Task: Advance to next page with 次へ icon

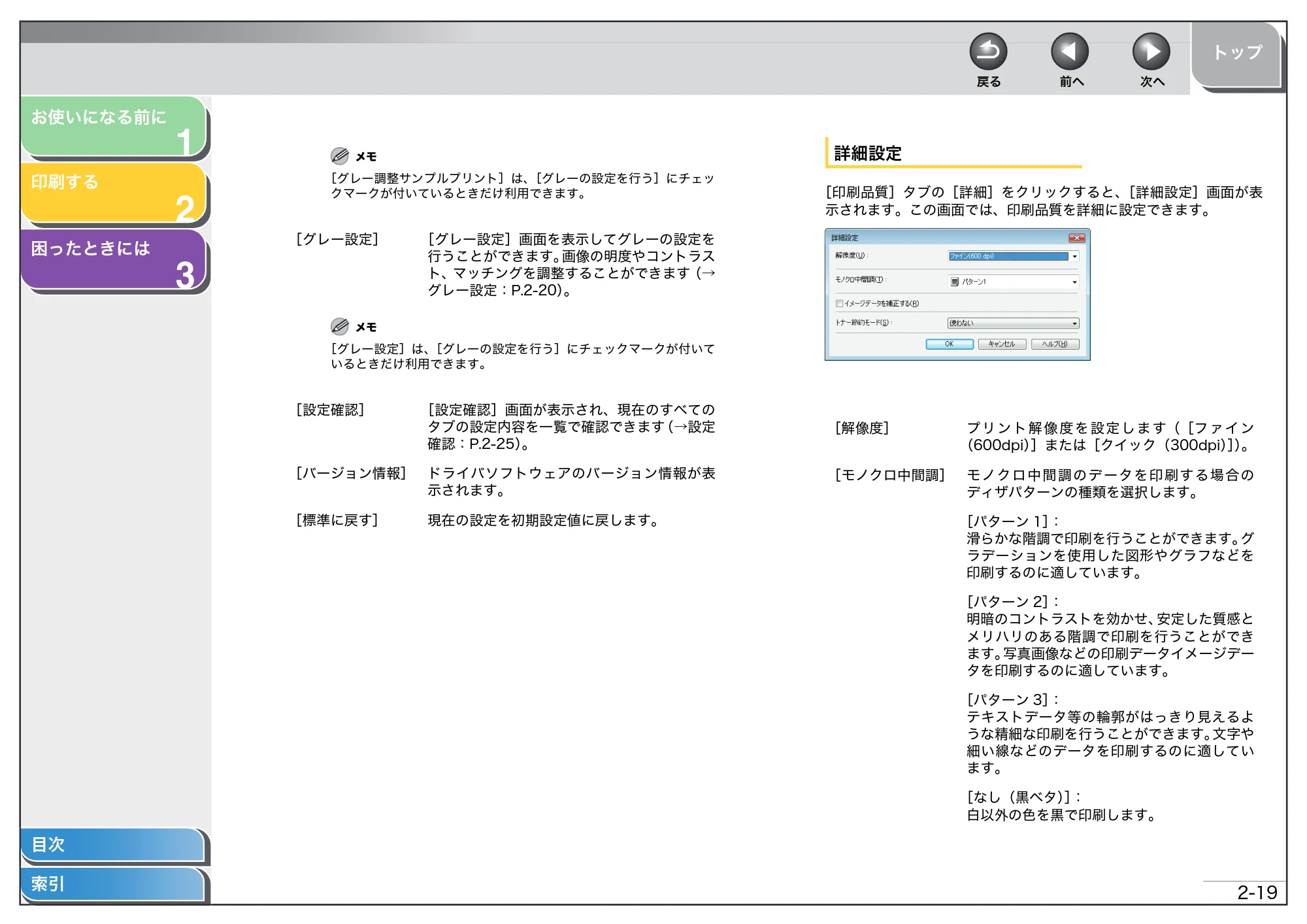Action: (1151, 52)
